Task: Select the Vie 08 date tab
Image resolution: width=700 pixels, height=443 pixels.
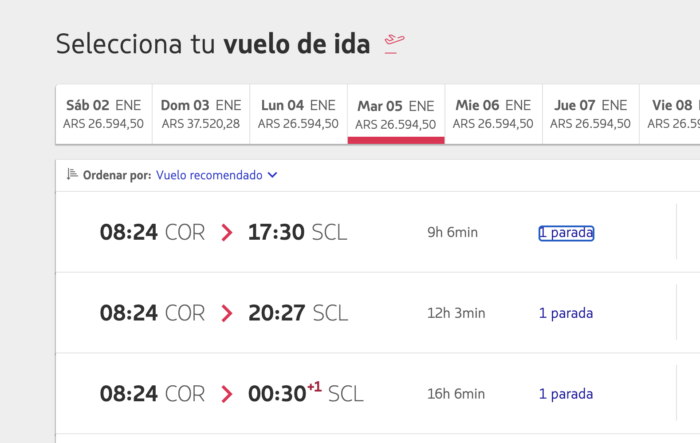Action: pos(673,114)
